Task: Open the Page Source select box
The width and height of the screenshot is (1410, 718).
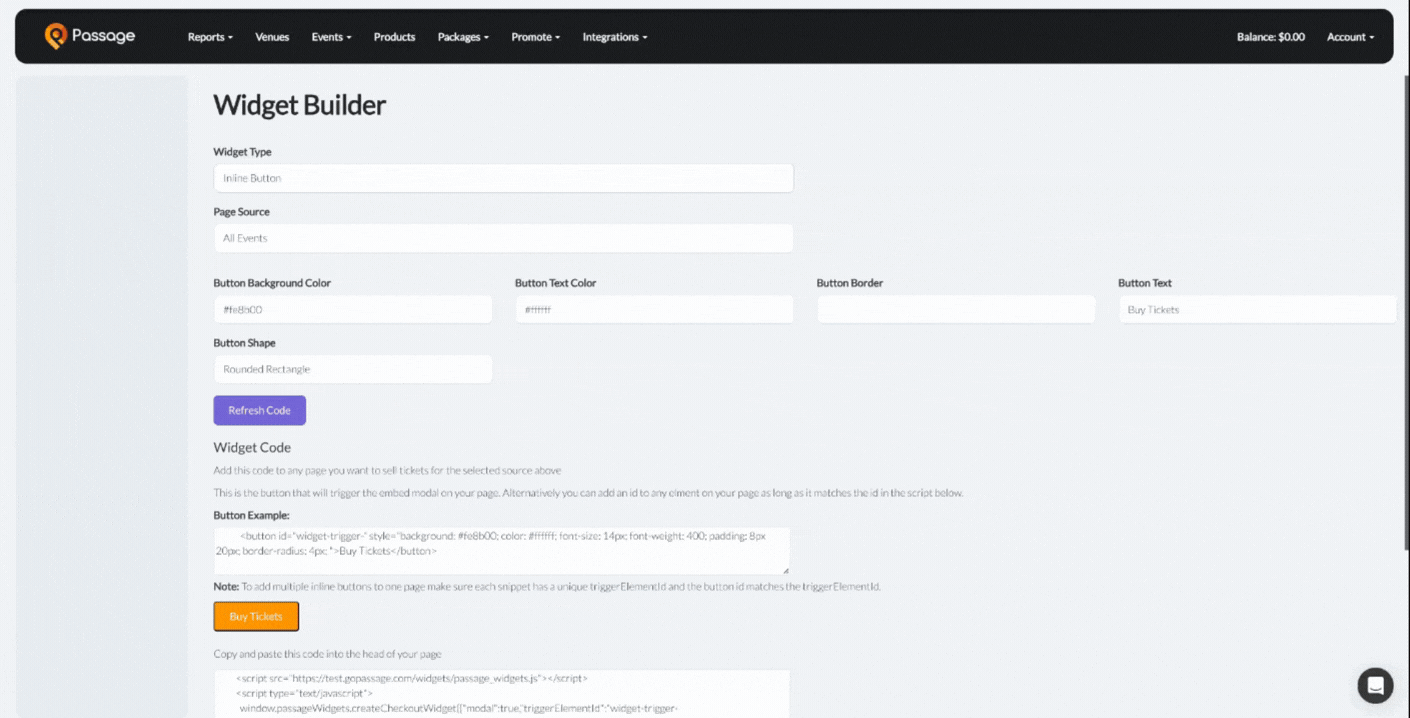Action: point(503,238)
